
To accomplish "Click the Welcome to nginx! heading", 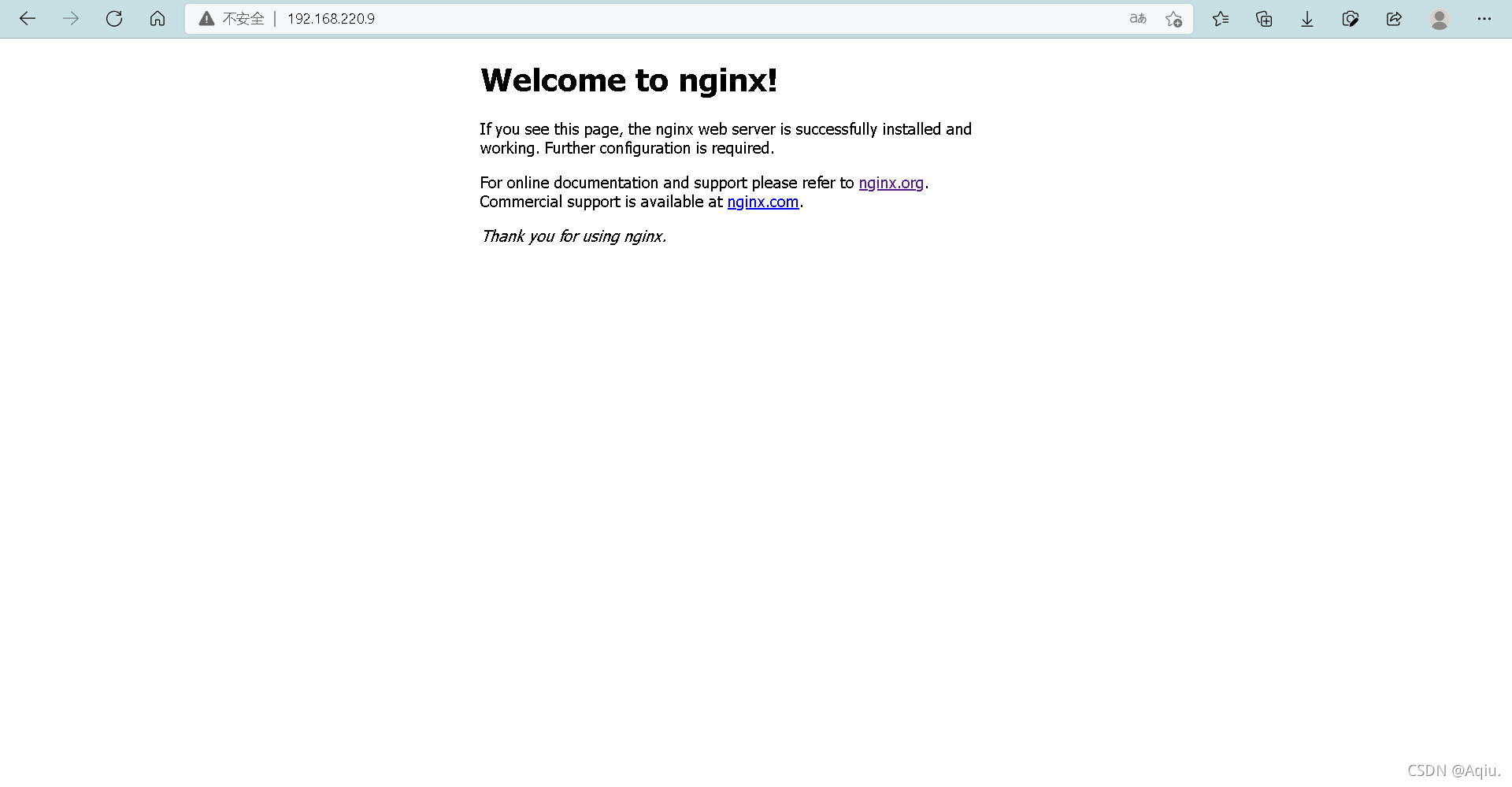I will tap(629, 80).
